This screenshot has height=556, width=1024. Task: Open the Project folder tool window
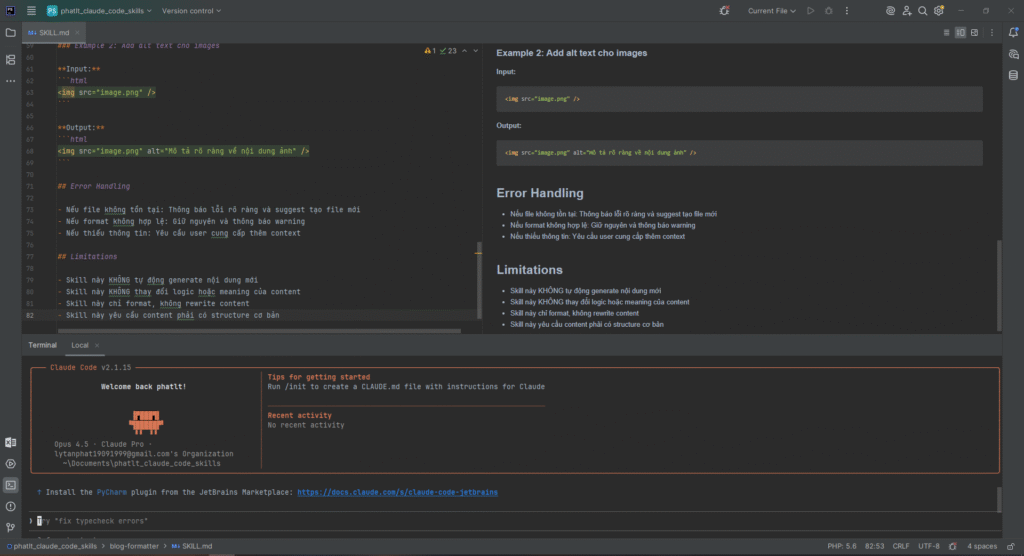11,32
